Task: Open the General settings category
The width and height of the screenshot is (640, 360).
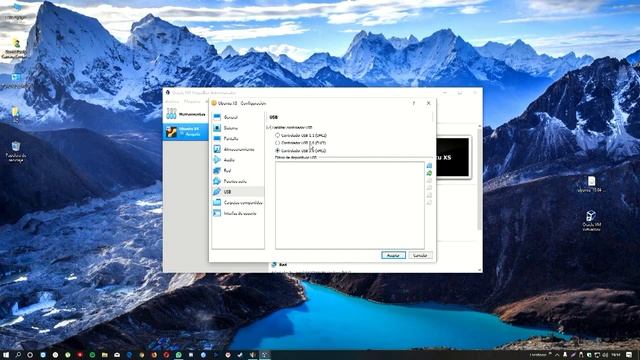Action: pos(238,117)
